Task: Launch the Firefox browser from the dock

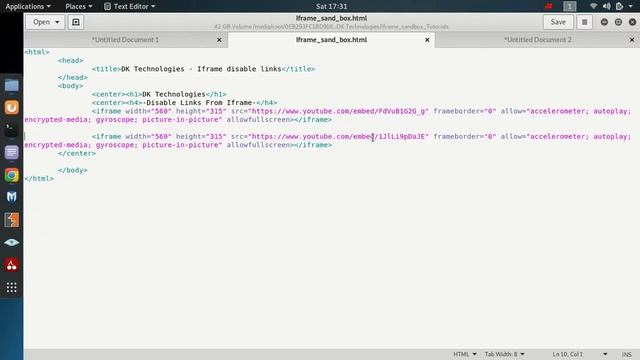Action: coord(11,107)
